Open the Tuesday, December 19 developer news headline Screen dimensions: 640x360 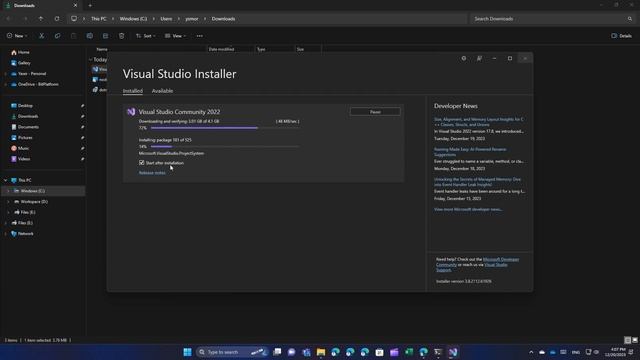click(479, 122)
